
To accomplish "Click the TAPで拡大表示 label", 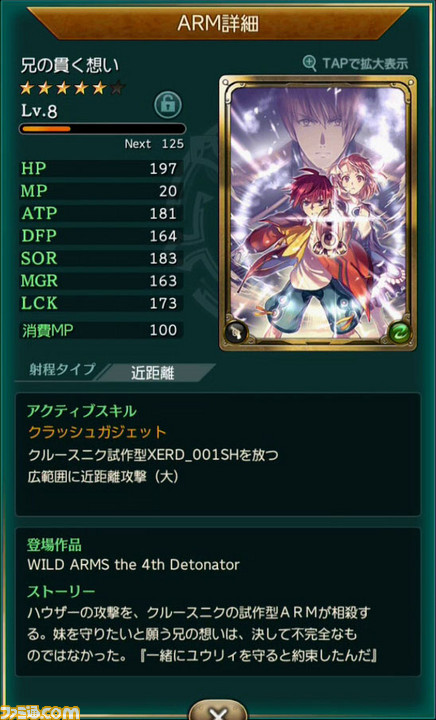I will coord(365,63).
